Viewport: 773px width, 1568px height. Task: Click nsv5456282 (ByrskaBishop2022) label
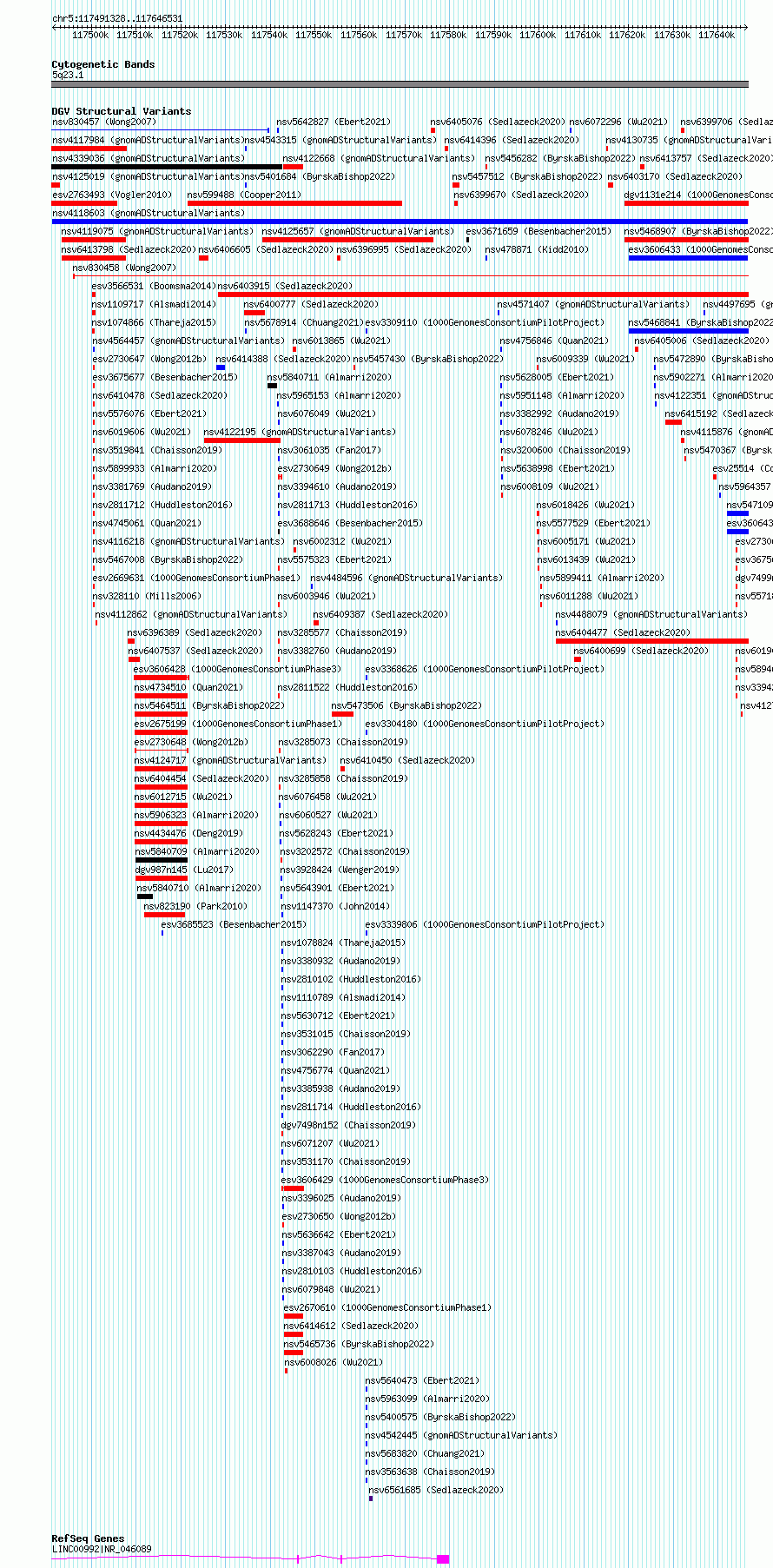(560, 158)
